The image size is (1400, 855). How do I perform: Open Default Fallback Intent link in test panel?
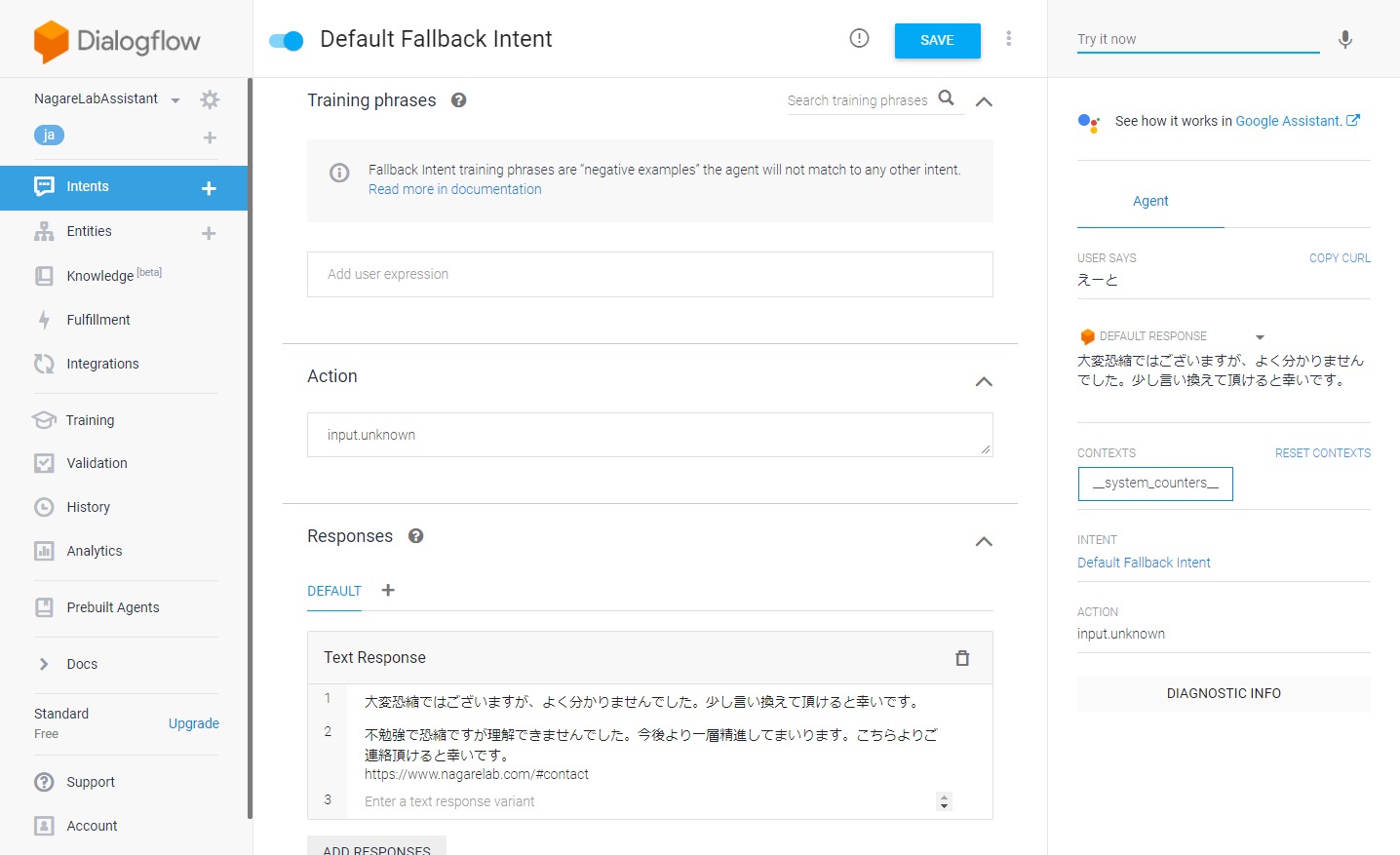(1144, 563)
